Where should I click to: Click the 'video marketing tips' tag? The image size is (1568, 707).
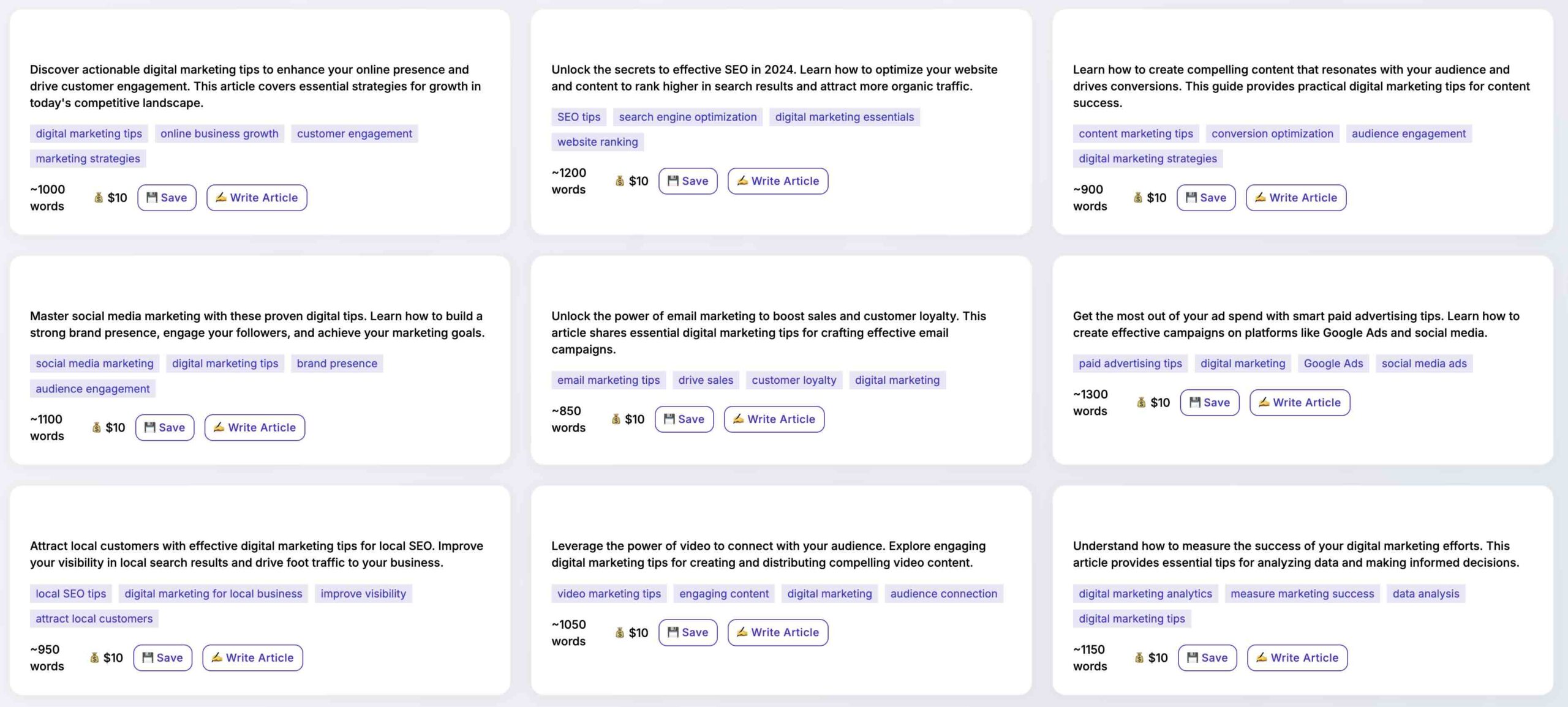tap(608, 594)
